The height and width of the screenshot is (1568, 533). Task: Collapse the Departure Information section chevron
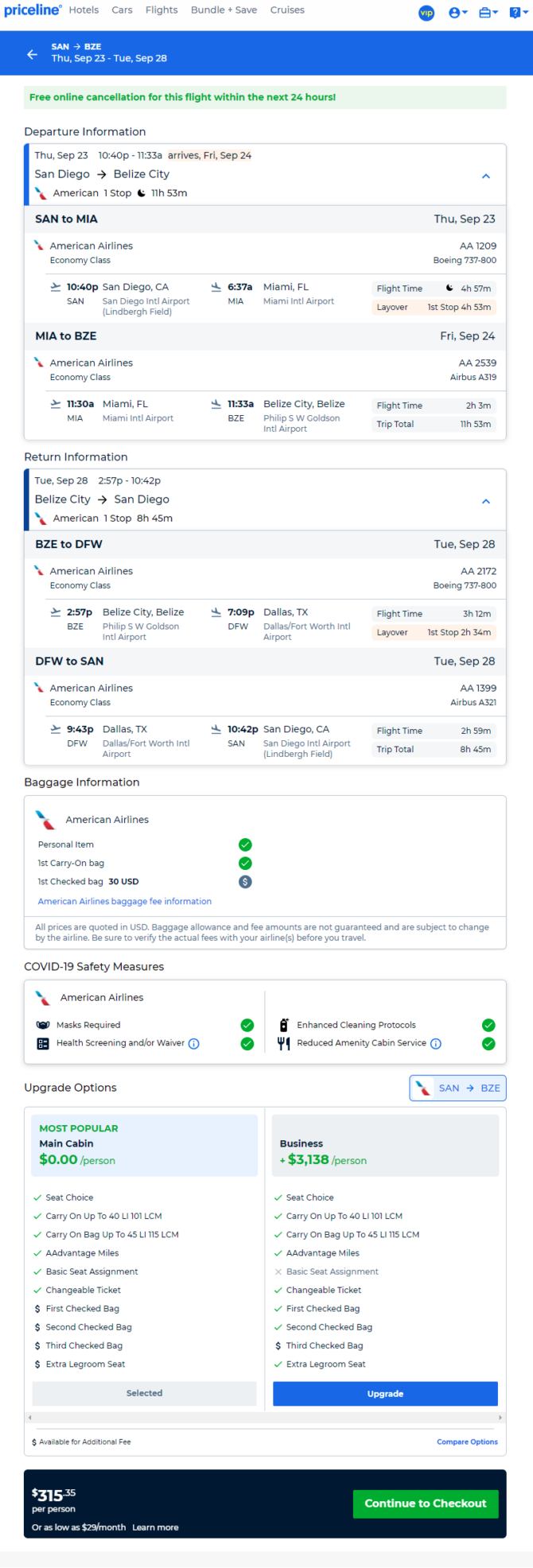click(x=486, y=176)
